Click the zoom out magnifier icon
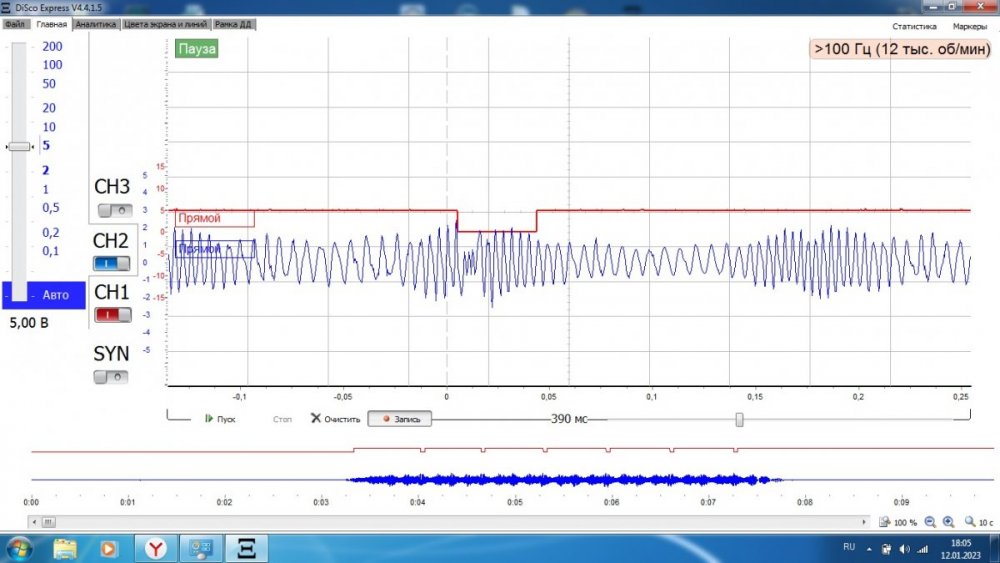The image size is (1000, 563). [929, 522]
